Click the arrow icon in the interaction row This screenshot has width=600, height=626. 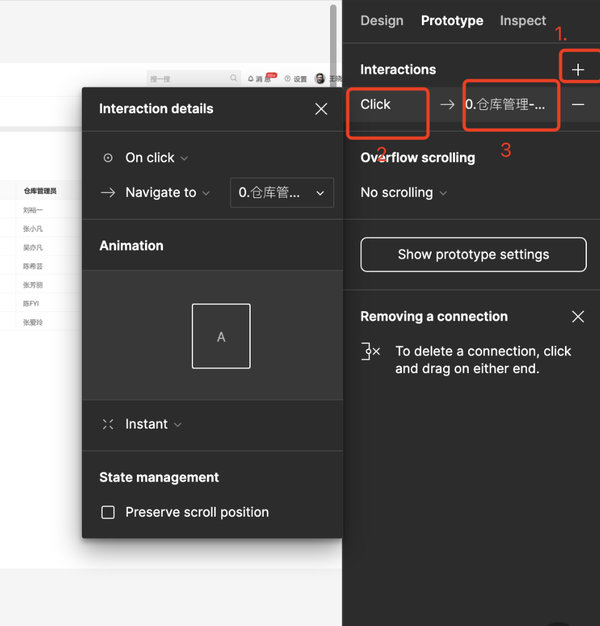point(447,105)
